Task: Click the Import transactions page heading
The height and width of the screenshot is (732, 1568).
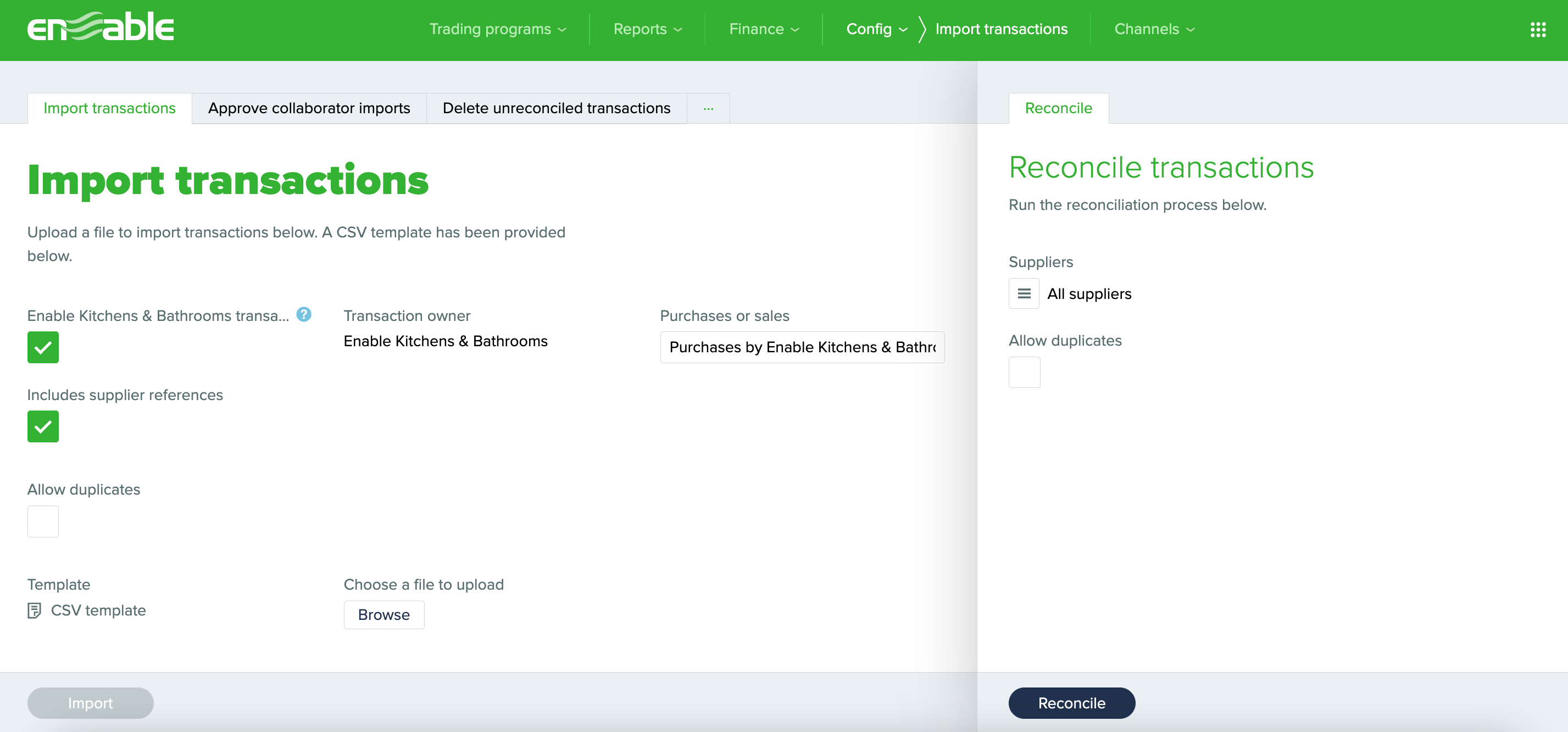Action: click(x=228, y=180)
